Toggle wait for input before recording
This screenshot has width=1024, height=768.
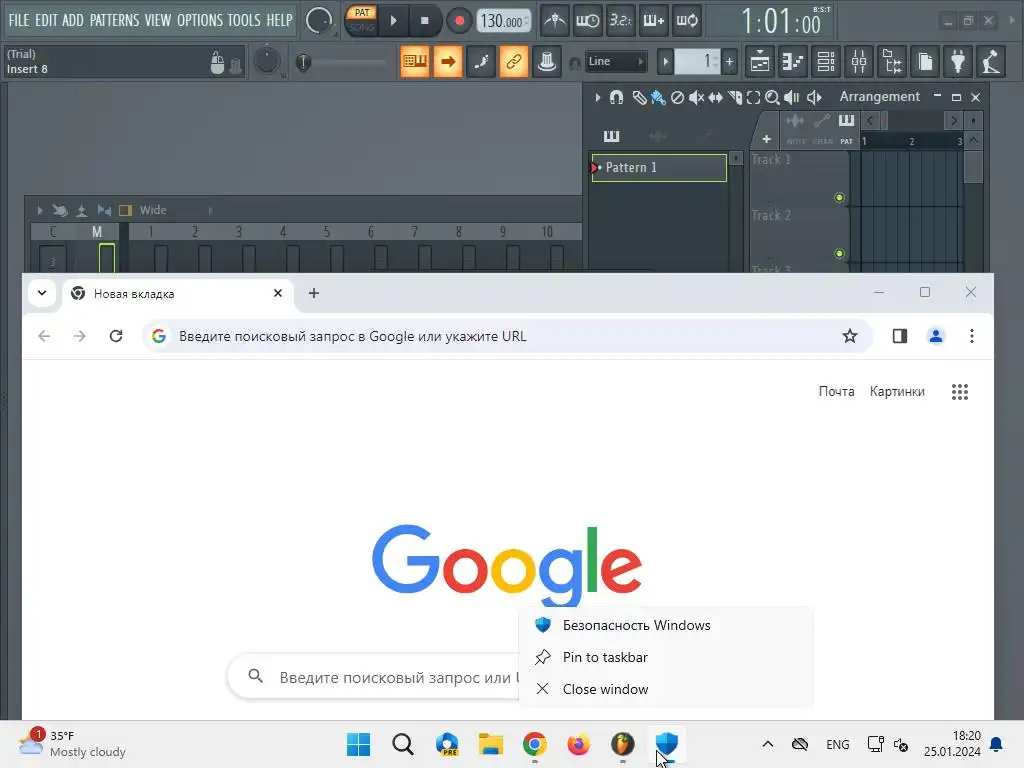click(588, 21)
